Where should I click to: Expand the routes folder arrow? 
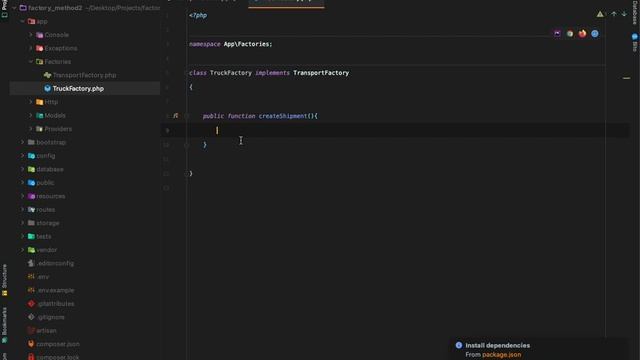click(23, 209)
